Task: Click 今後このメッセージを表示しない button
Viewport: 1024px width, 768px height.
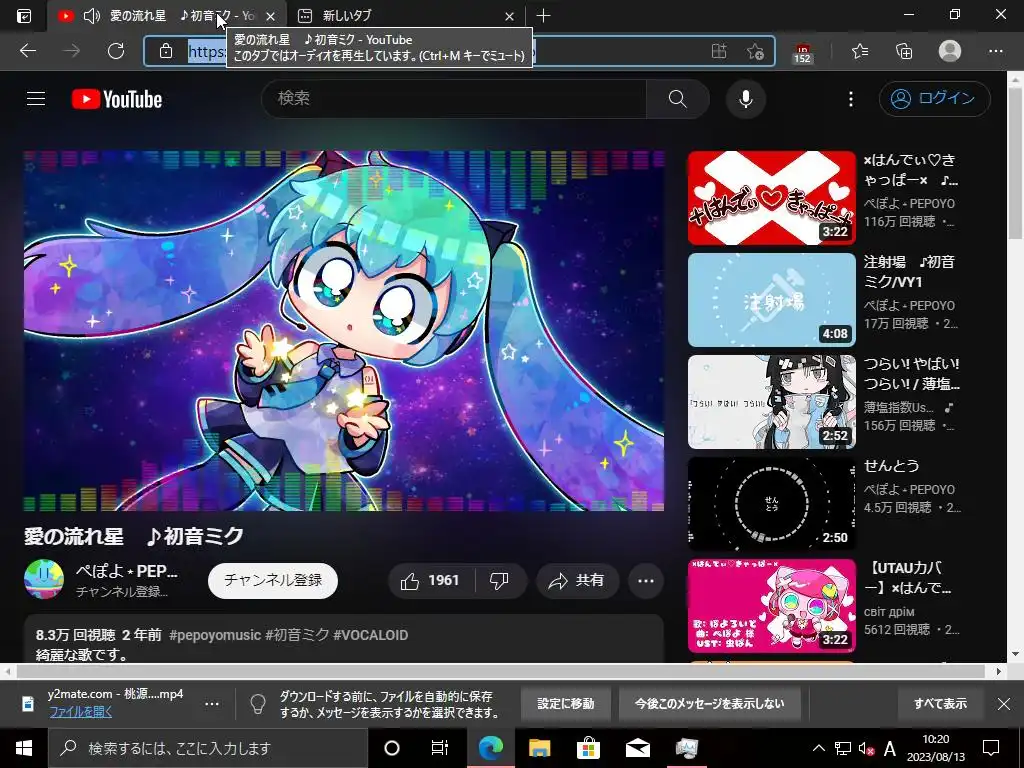Action: point(709,703)
